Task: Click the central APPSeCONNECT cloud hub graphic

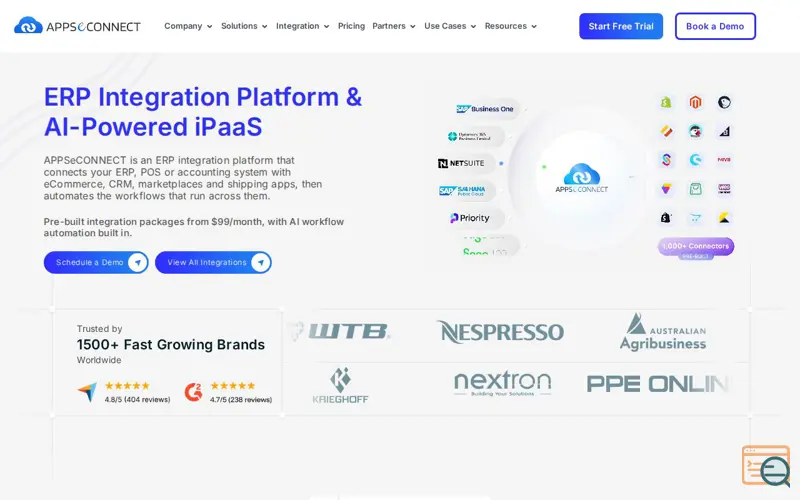Action: 582,178
